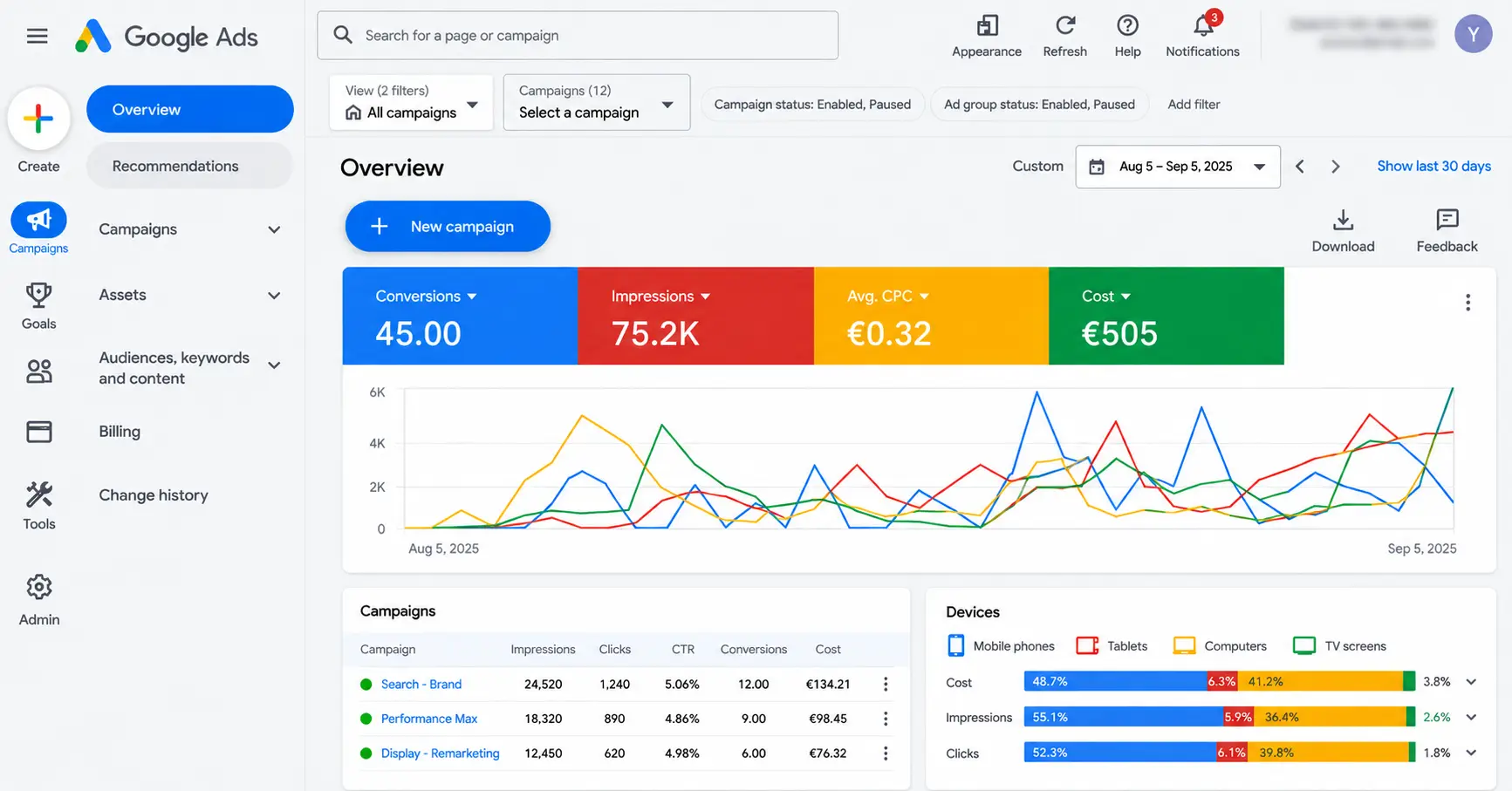Viewport: 1512px width, 791px height.
Task: Expand the Devices Impressions row
Action: pyautogui.click(x=1471, y=718)
